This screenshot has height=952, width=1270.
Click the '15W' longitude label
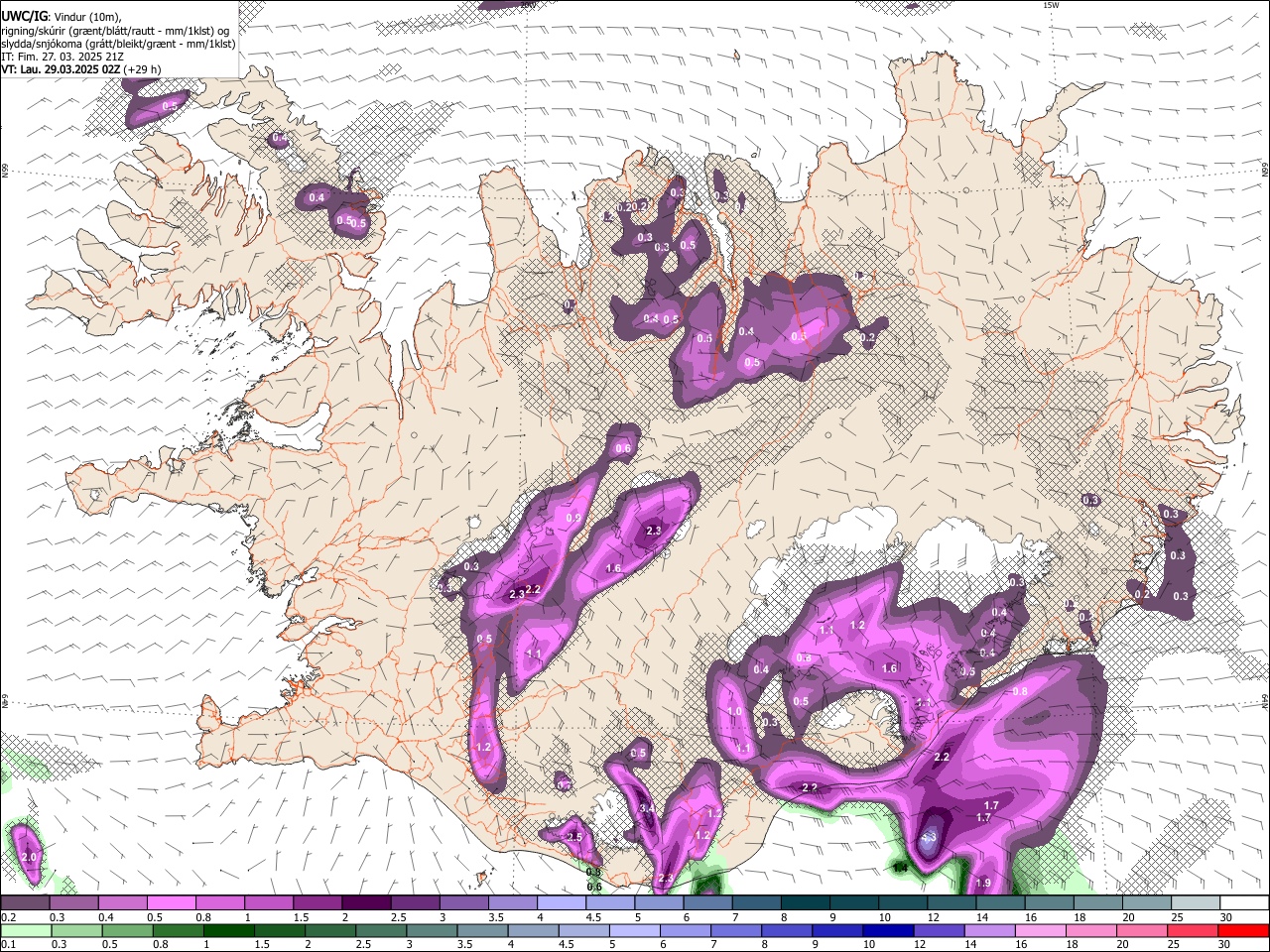point(1051,5)
